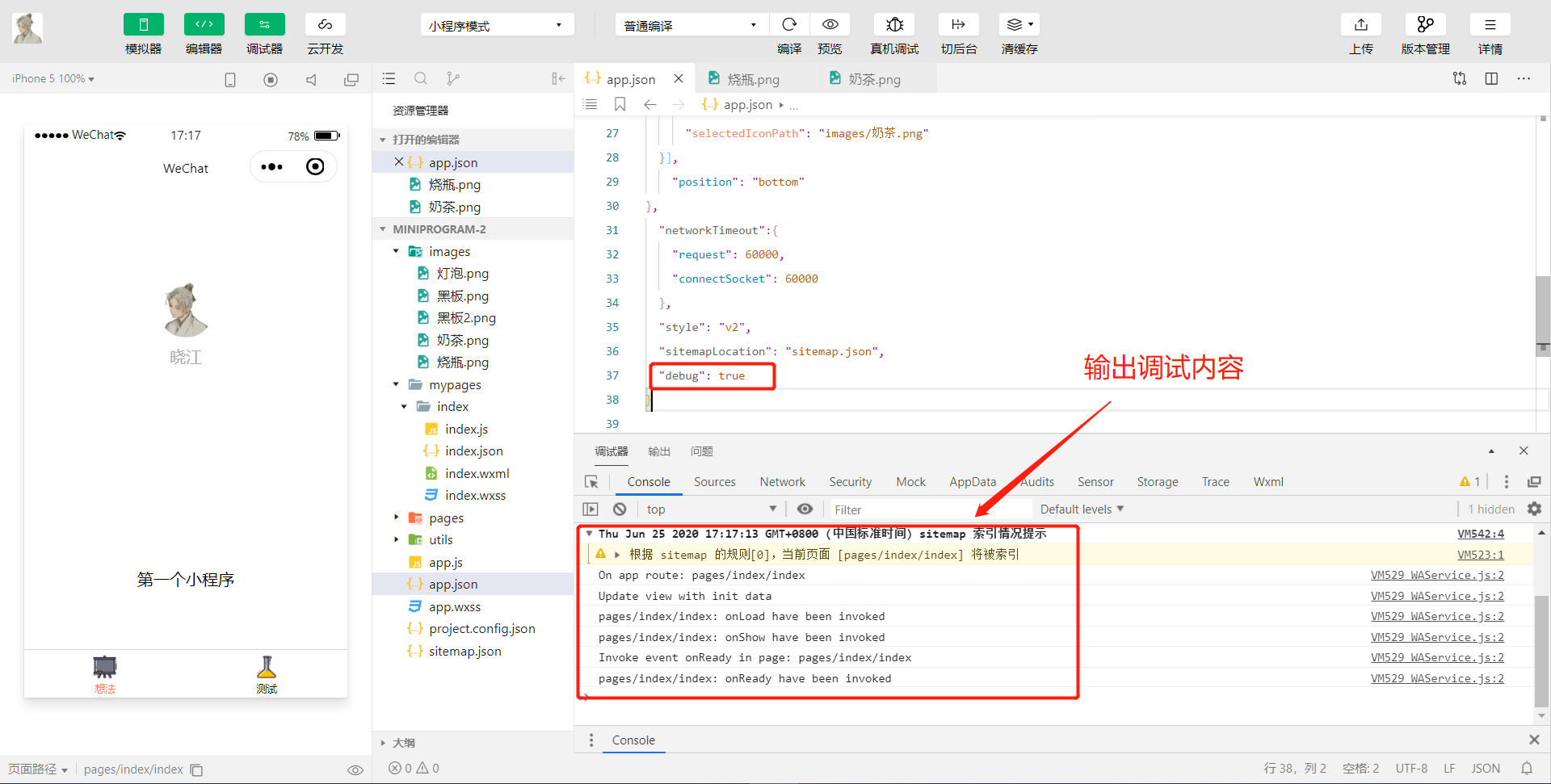Click the inspect element picker icon

[591, 482]
